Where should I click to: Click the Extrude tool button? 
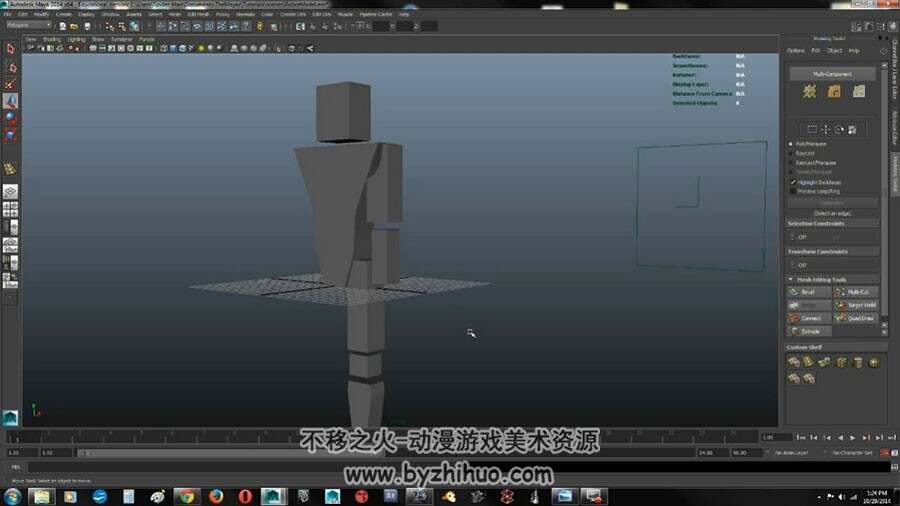click(x=809, y=332)
